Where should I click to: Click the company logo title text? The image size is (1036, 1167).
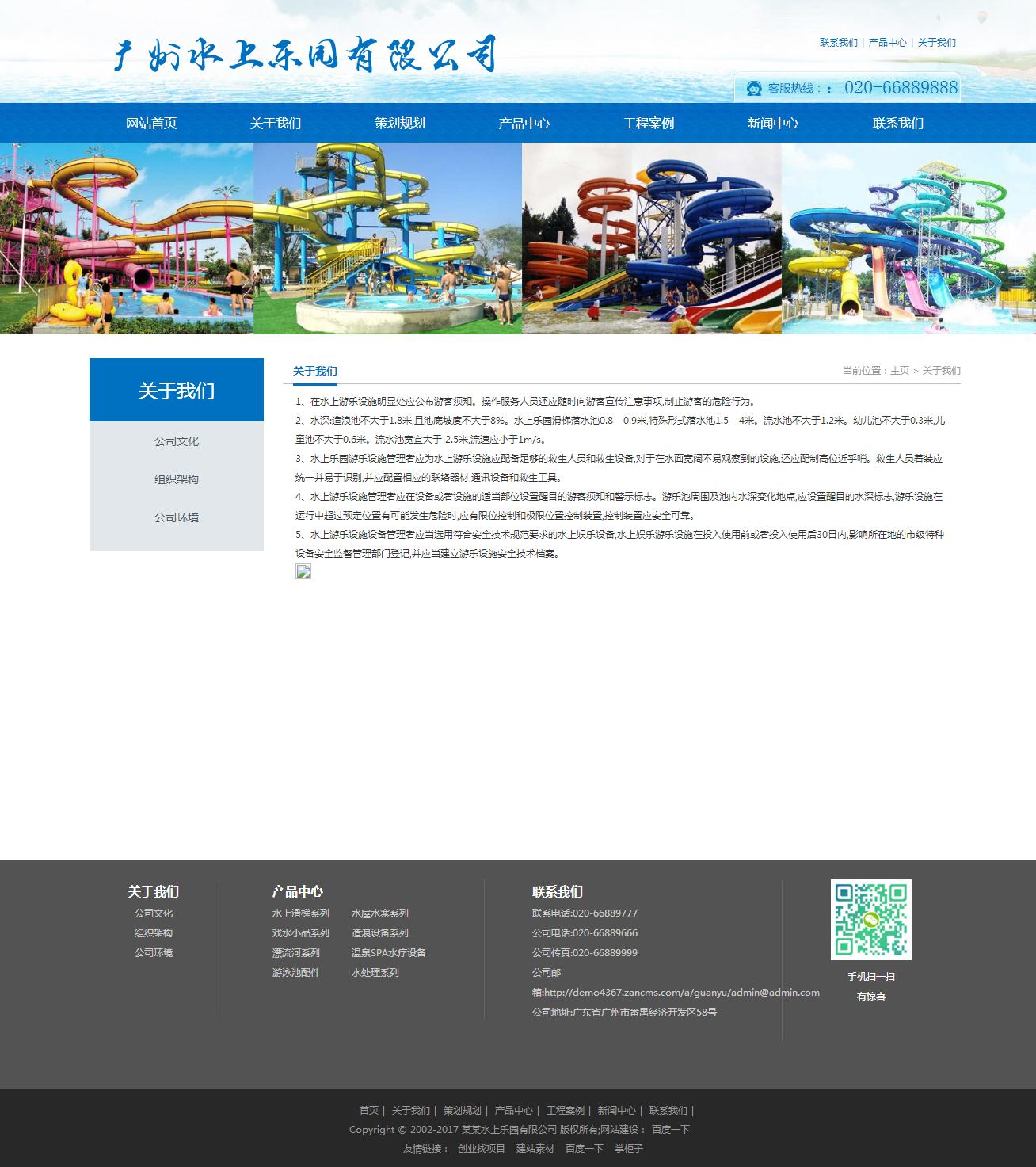306,55
